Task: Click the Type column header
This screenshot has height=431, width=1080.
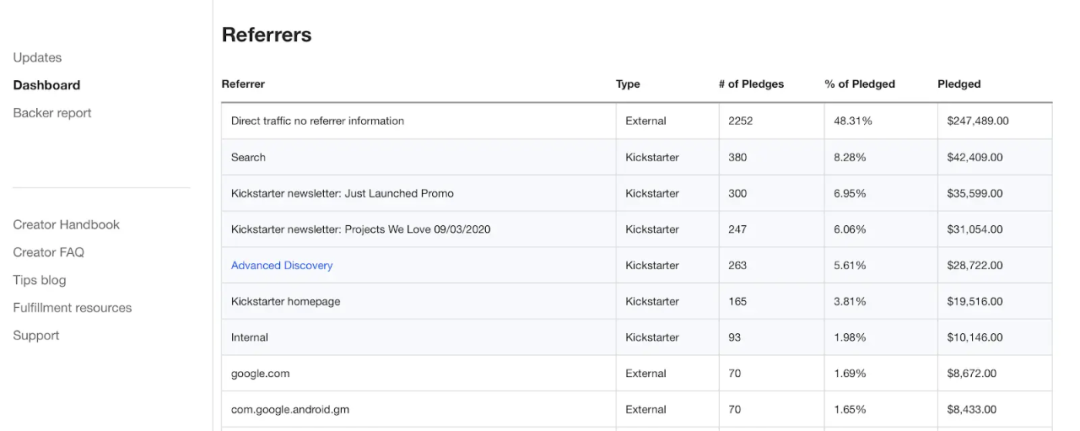Action: (x=628, y=85)
